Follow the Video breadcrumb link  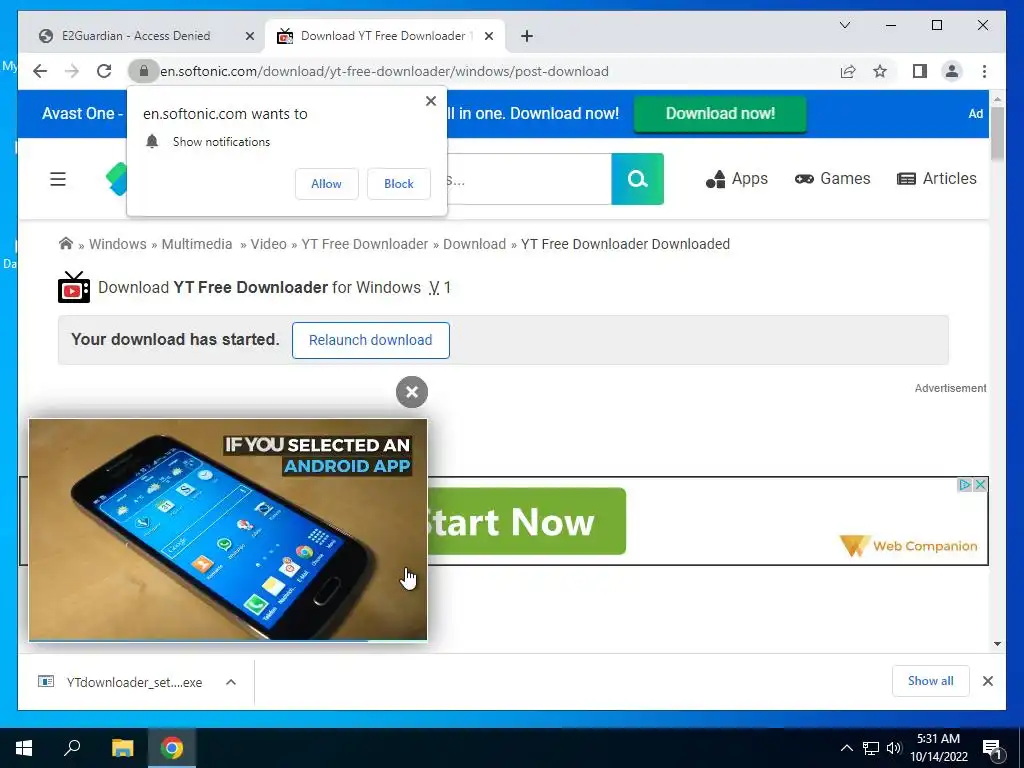(268, 244)
